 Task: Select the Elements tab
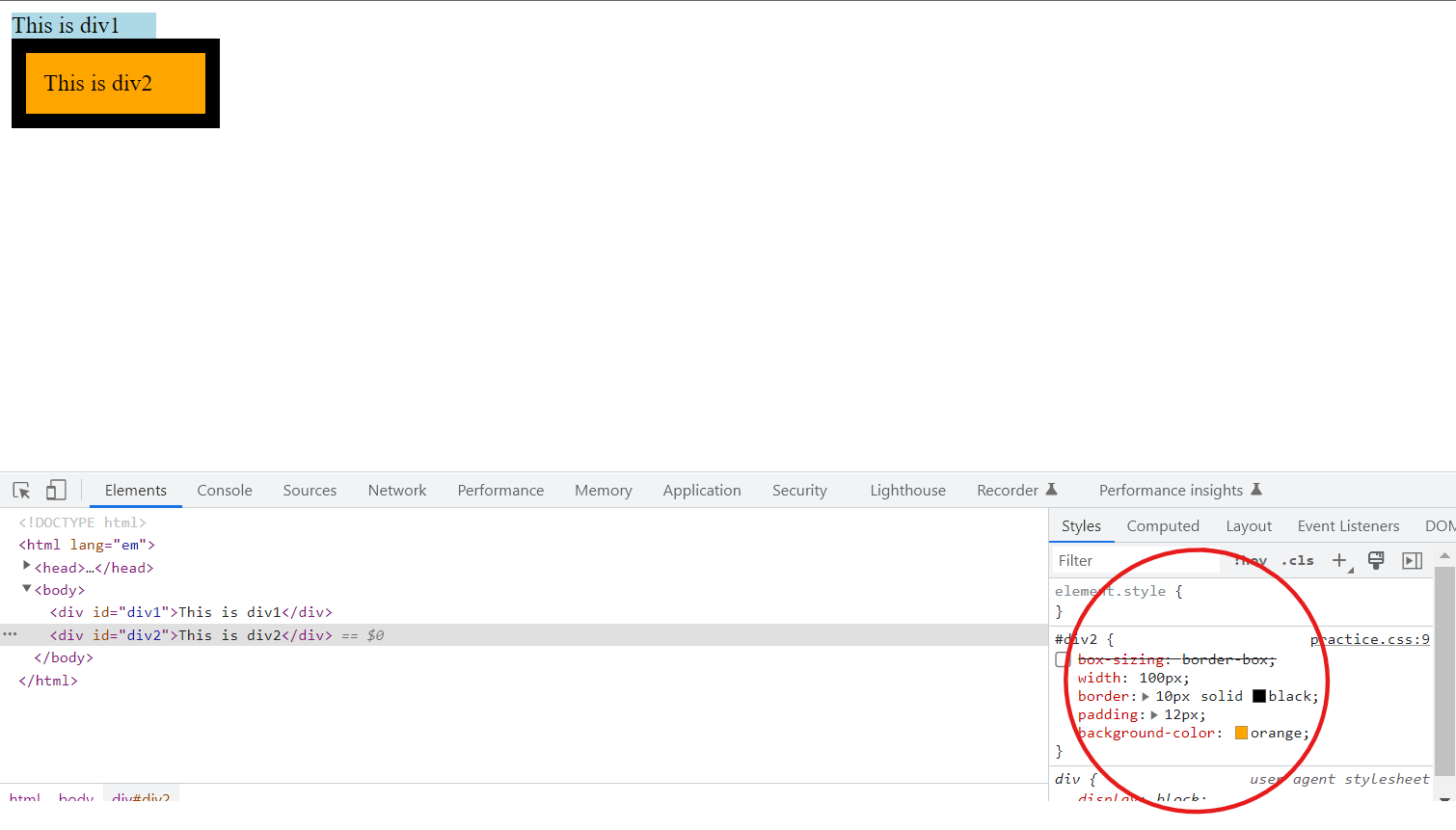[x=136, y=490]
